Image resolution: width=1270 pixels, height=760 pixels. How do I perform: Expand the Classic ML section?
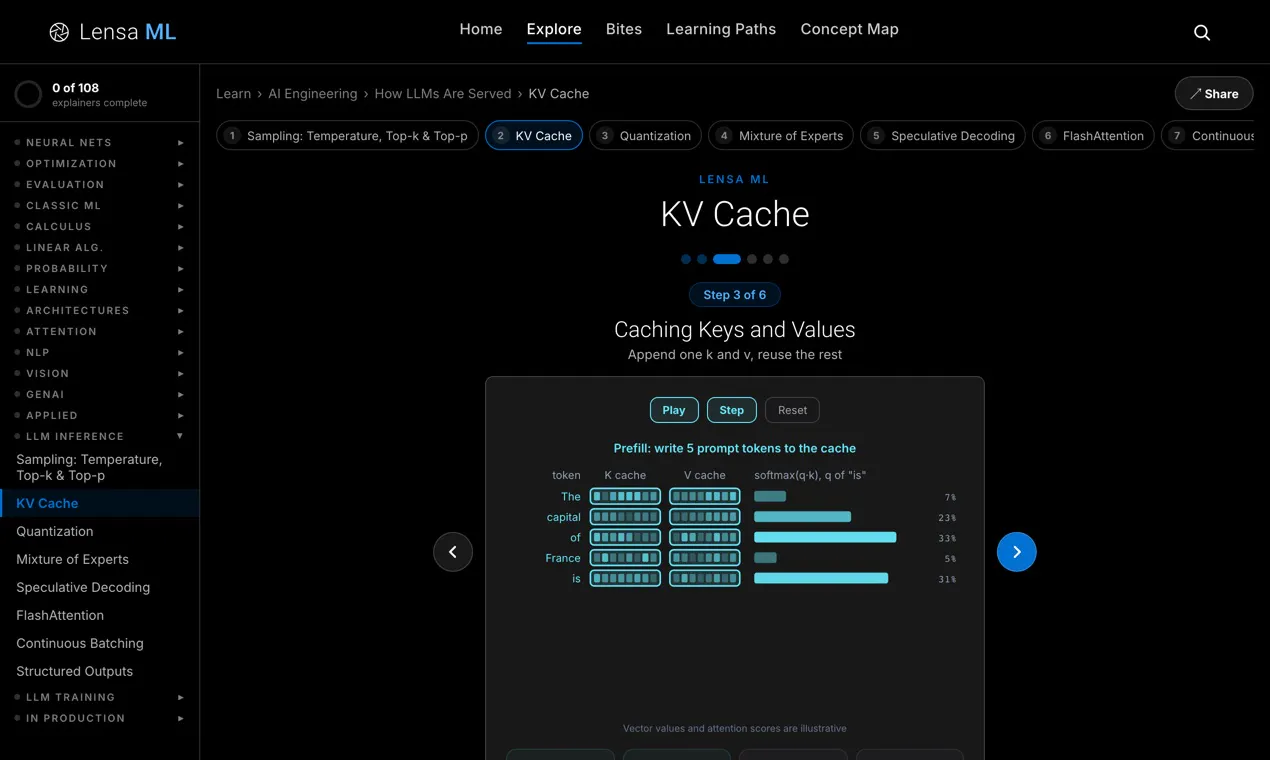pyautogui.click(x=100, y=205)
